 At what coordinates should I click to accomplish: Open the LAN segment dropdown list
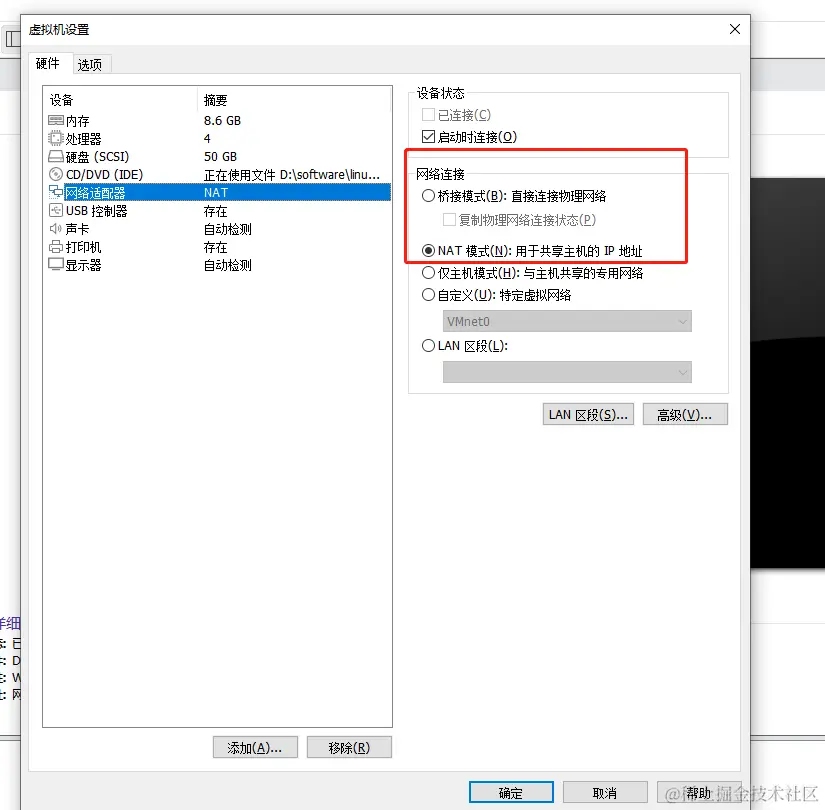[567, 372]
